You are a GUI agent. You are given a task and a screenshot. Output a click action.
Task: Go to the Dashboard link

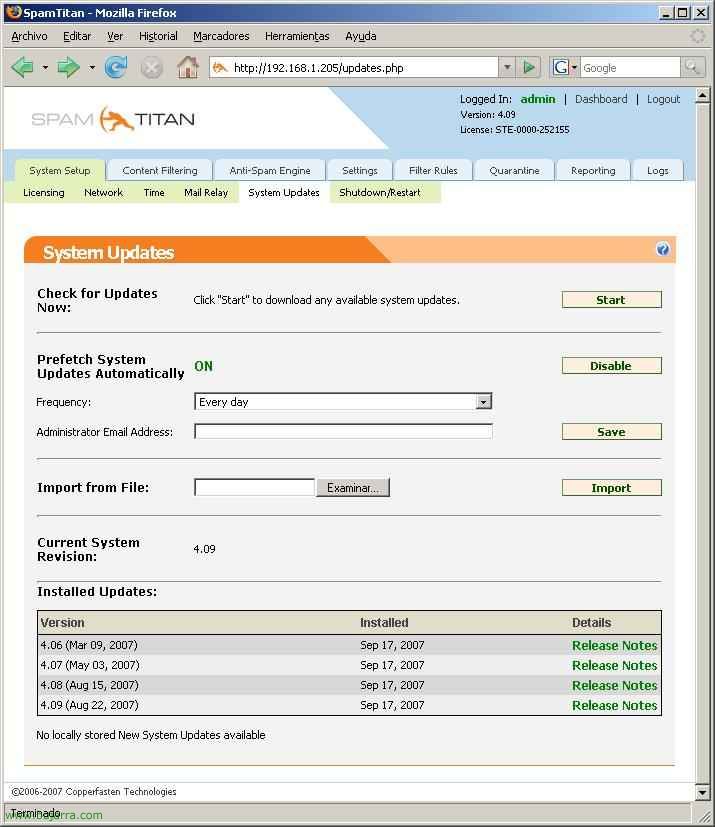(601, 99)
